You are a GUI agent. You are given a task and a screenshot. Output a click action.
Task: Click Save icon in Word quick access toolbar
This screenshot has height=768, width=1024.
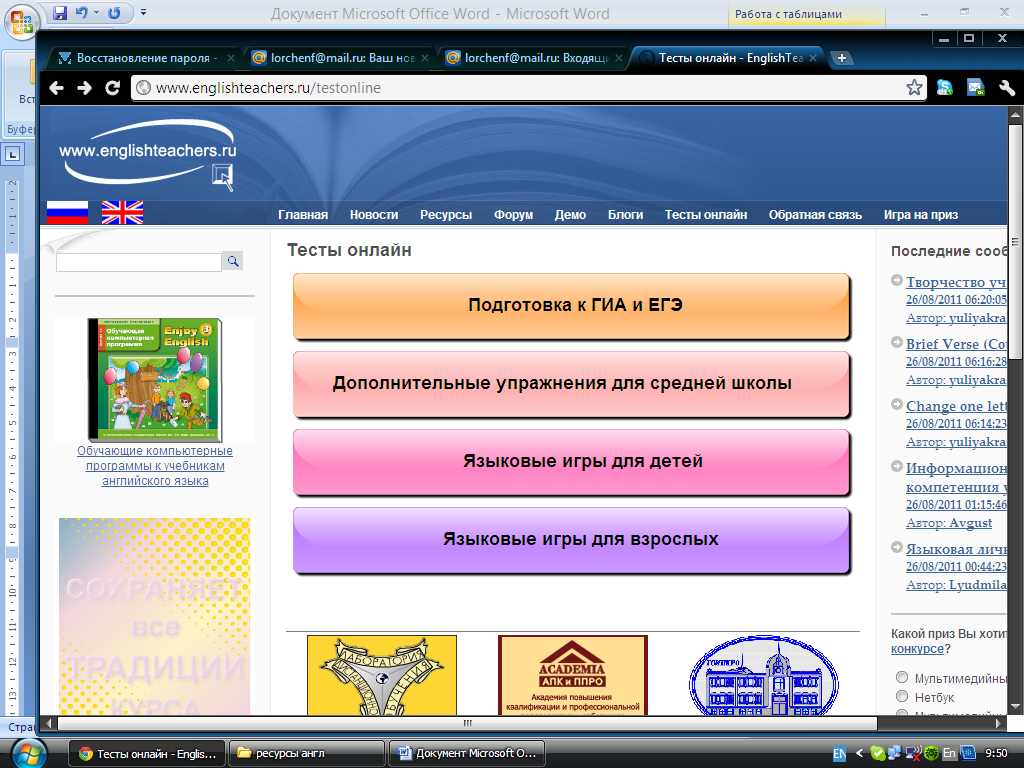click(60, 12)
